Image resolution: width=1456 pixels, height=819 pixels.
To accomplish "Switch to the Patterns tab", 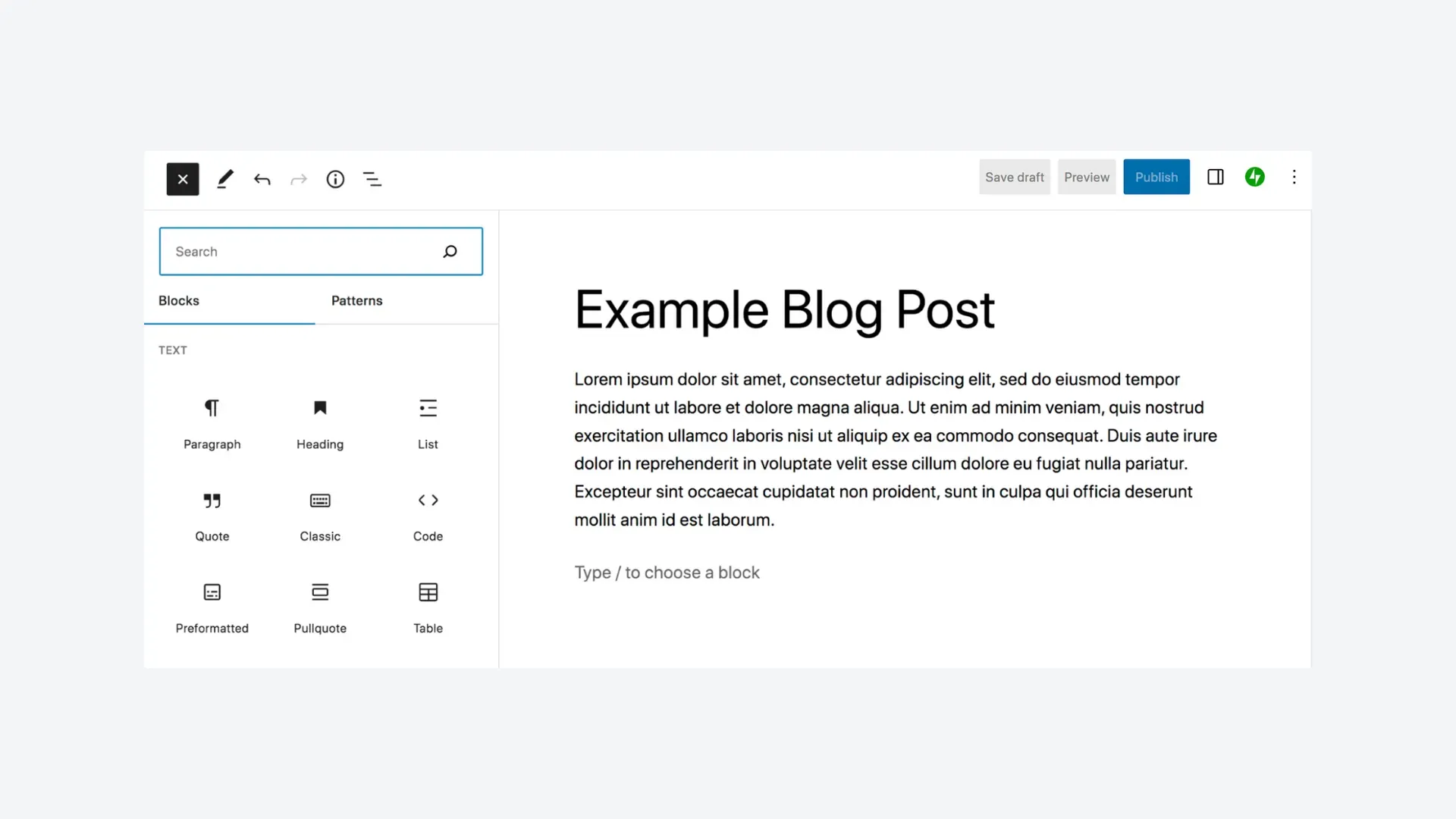I will pyautogui.click(x=357, y=300).
